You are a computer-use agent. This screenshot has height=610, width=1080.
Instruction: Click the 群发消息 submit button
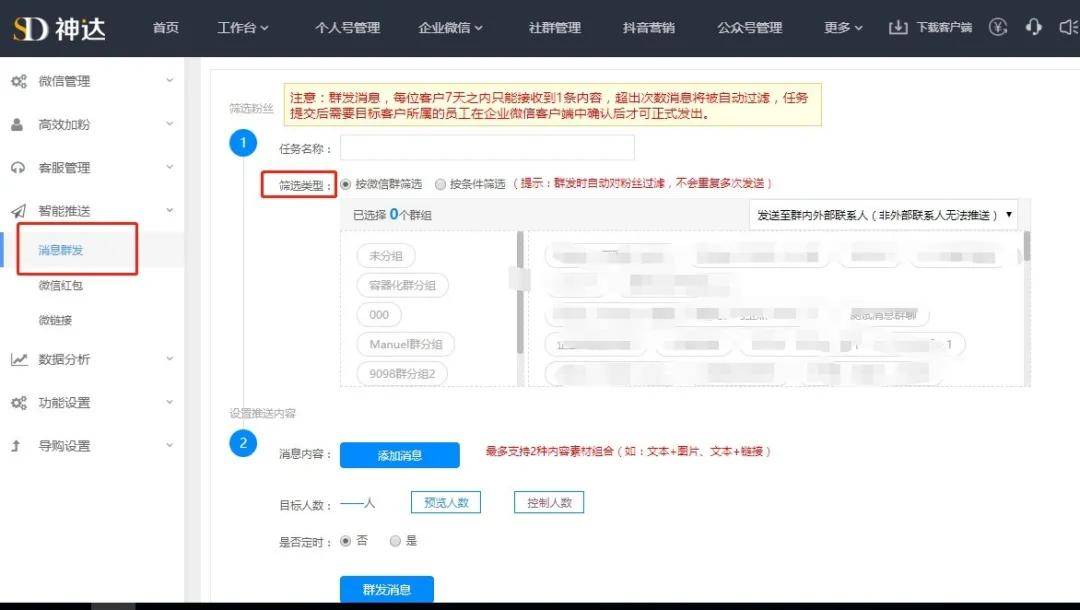click(x=386, y=589)
